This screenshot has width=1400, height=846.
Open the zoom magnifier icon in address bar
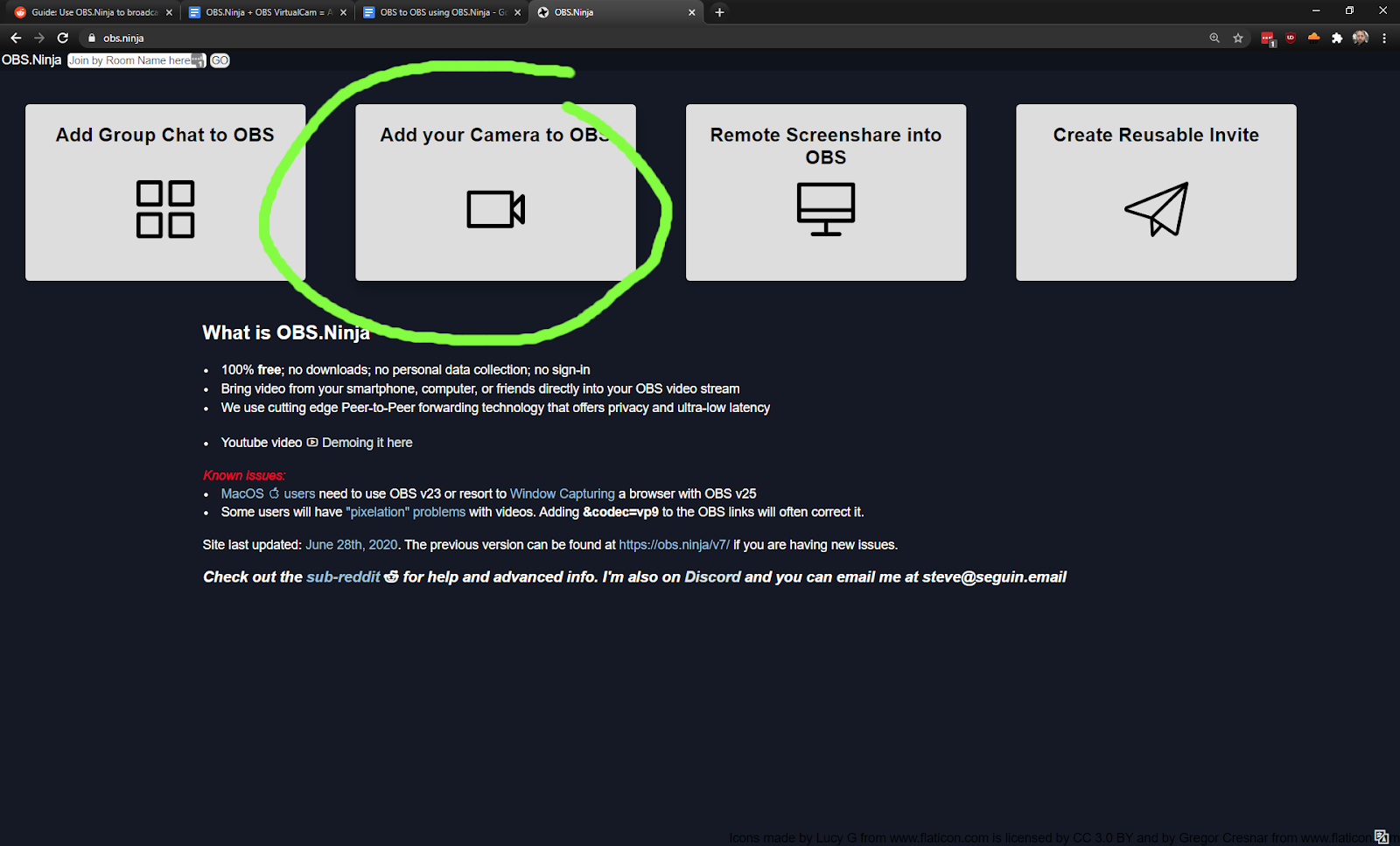(1214, 38)
